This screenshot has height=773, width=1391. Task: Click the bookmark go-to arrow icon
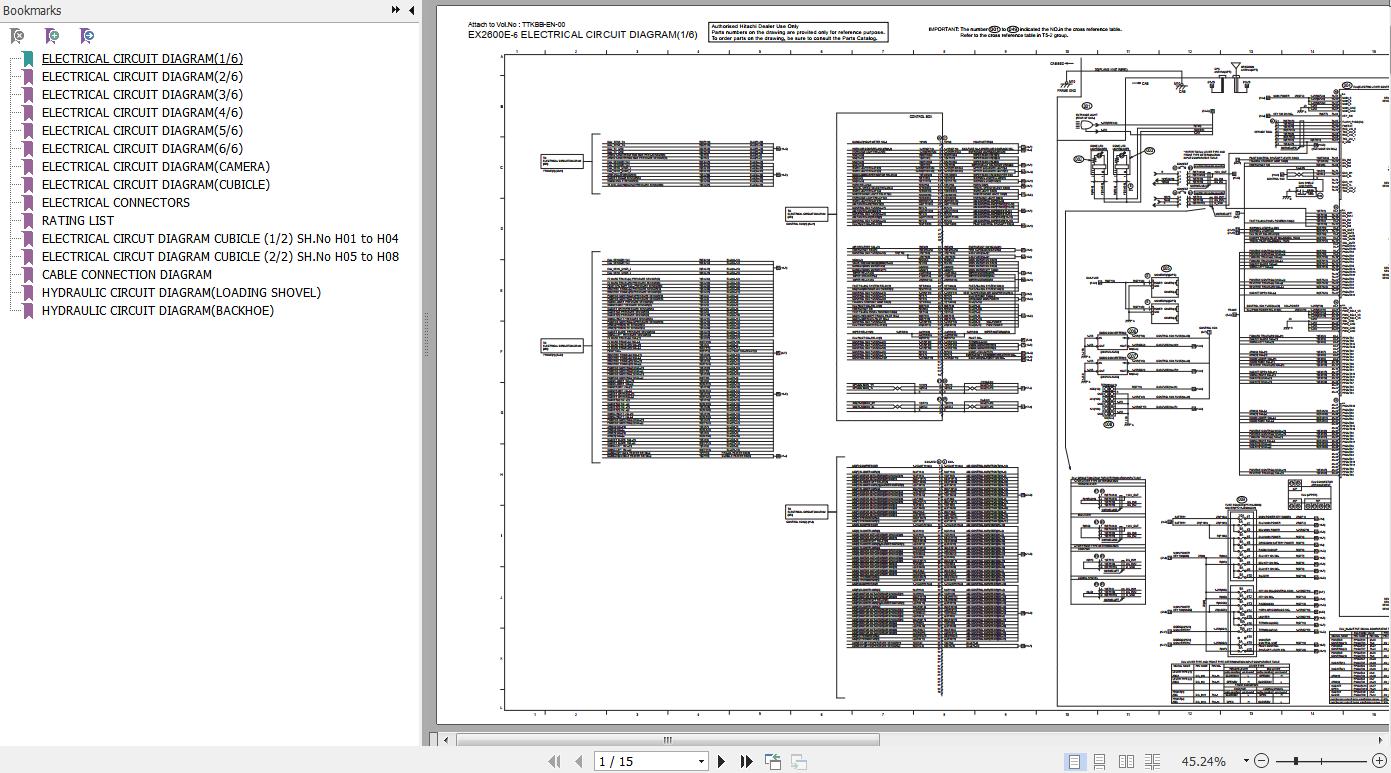(87, 36)
